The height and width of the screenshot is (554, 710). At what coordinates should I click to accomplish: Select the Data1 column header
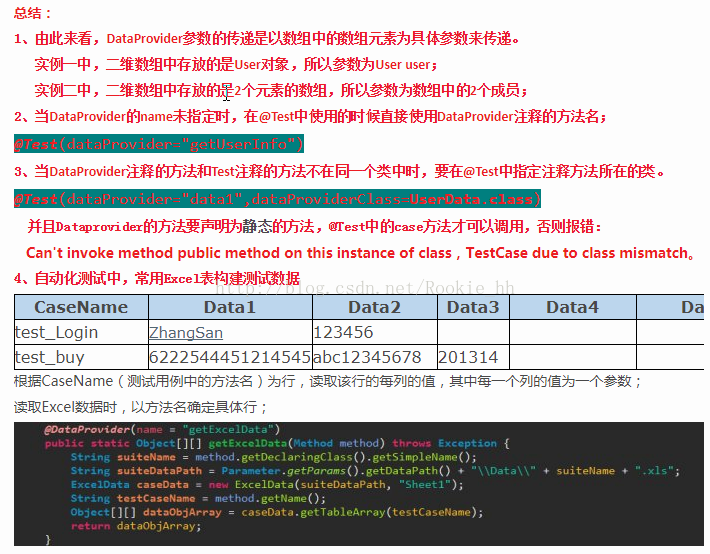click(230, 307)
